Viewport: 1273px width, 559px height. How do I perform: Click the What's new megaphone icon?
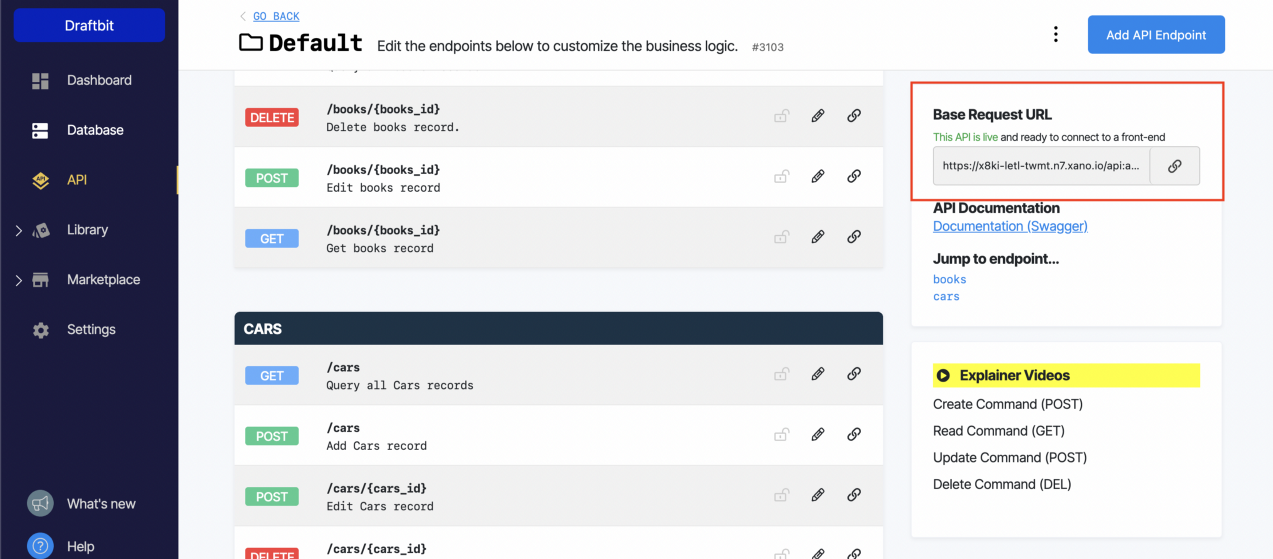coord(40,503)
